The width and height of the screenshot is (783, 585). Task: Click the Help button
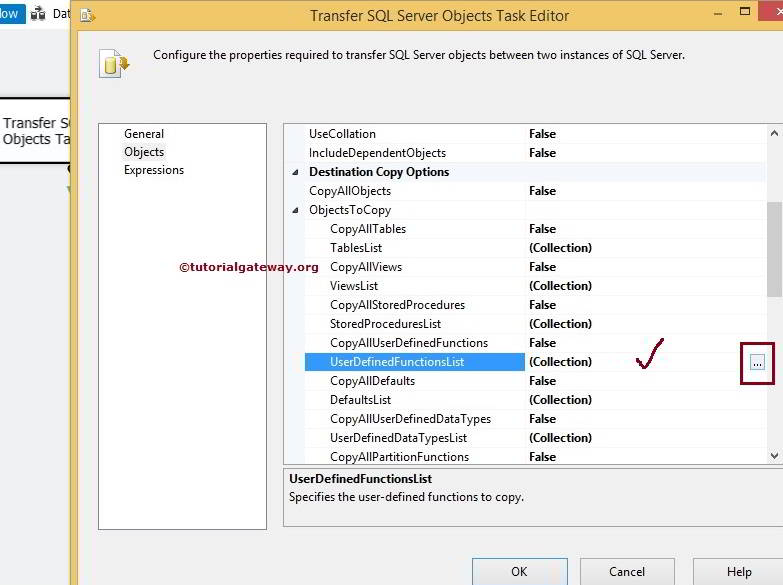coord(739,572)
